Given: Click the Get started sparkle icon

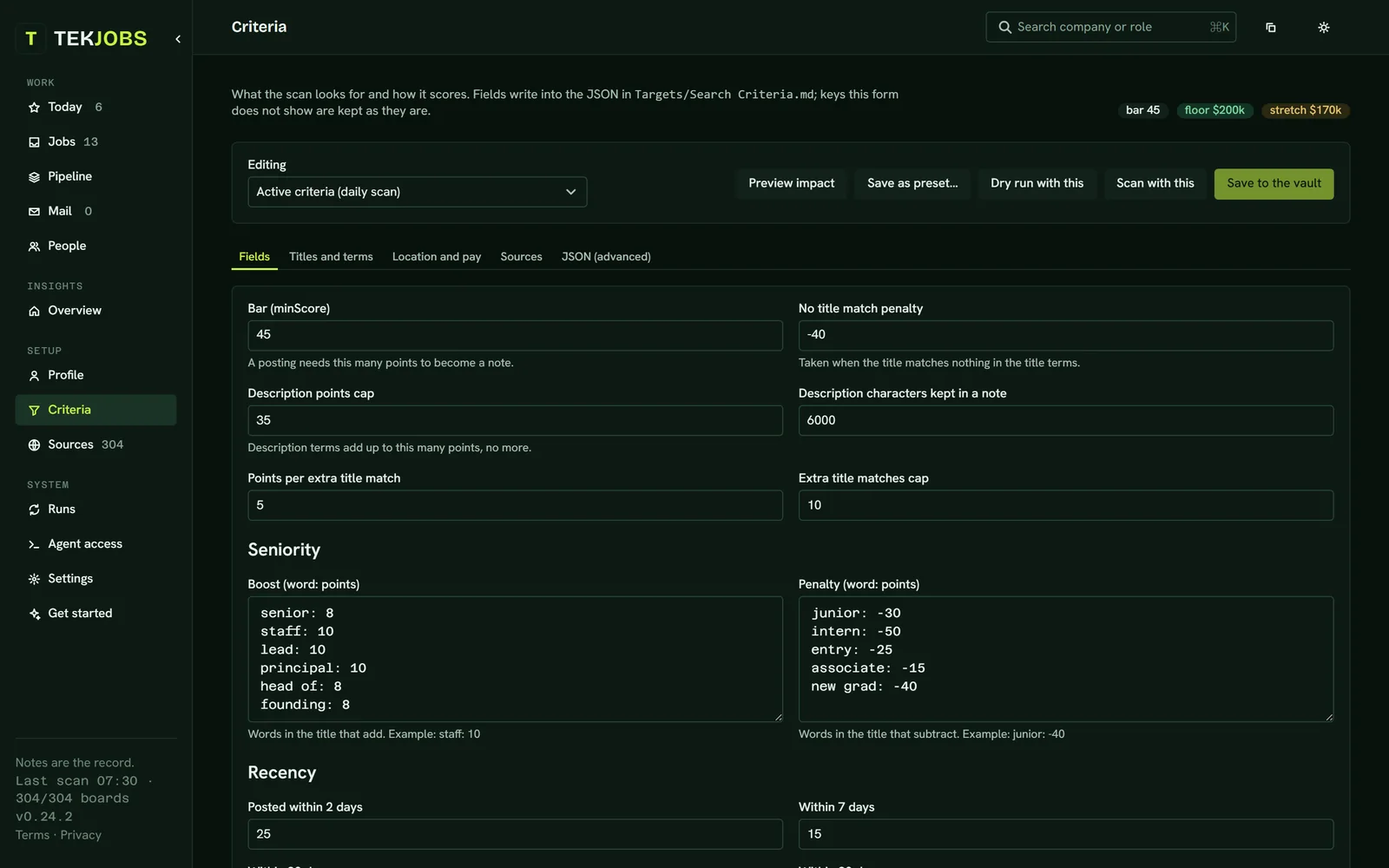Looking at the screenshot, I should [x=34, y=614].
